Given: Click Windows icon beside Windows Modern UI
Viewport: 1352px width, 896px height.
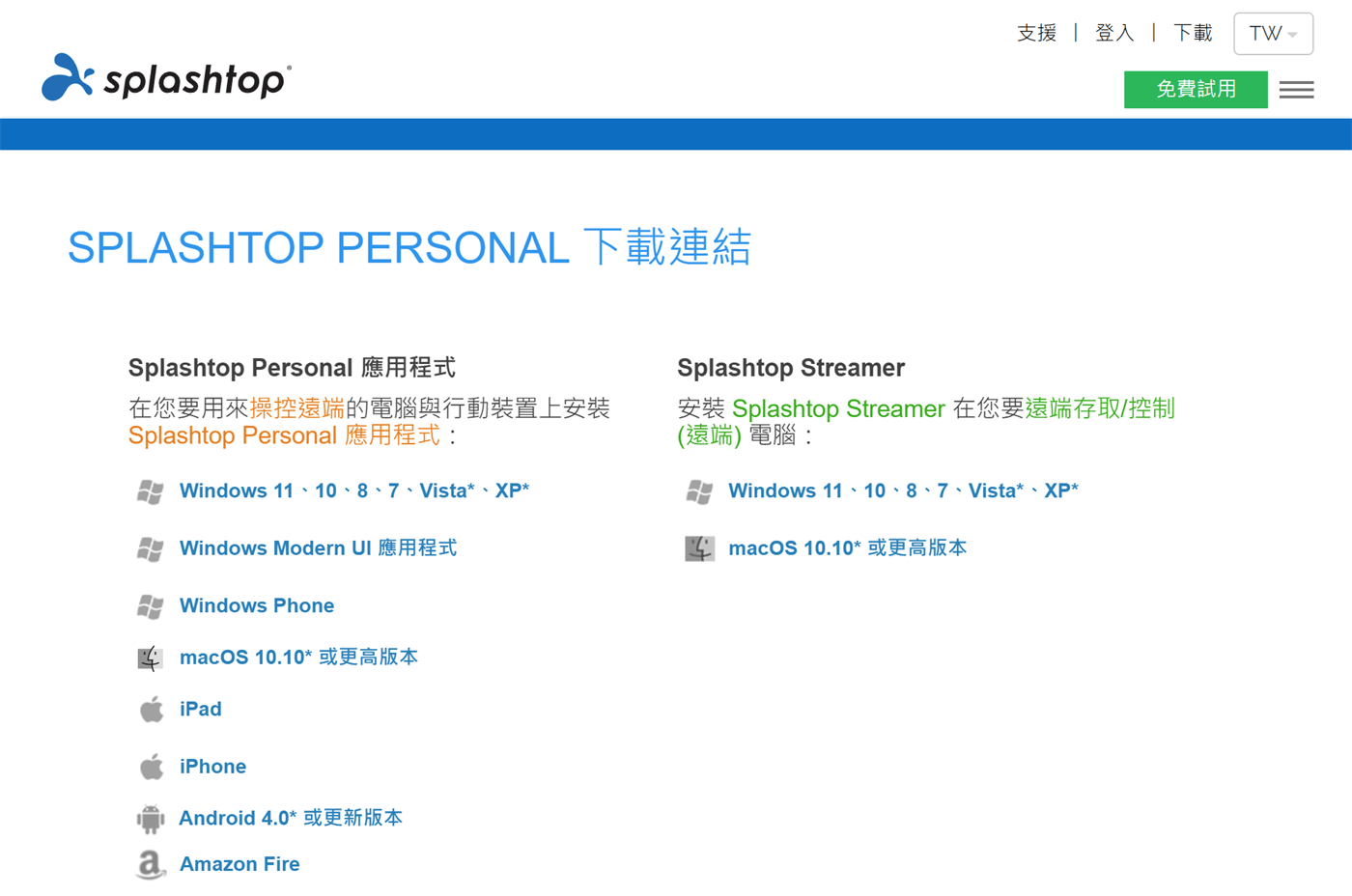Looking at the screenshot, I should [150, 549].
